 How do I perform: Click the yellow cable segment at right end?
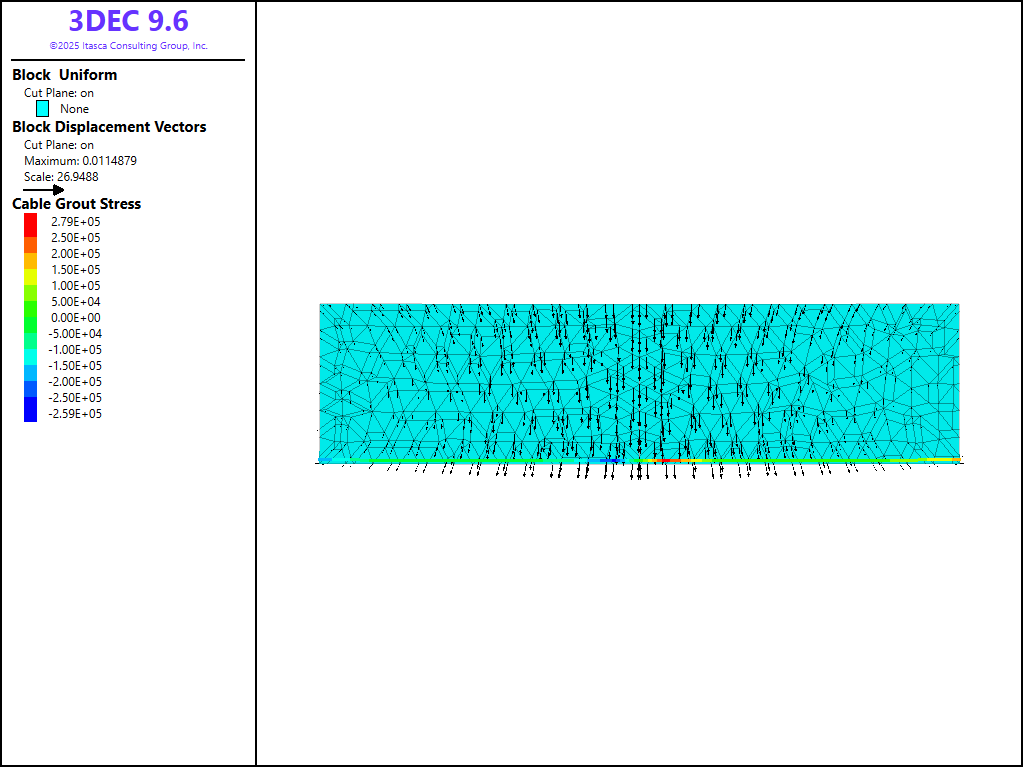(x=942, y=460)
